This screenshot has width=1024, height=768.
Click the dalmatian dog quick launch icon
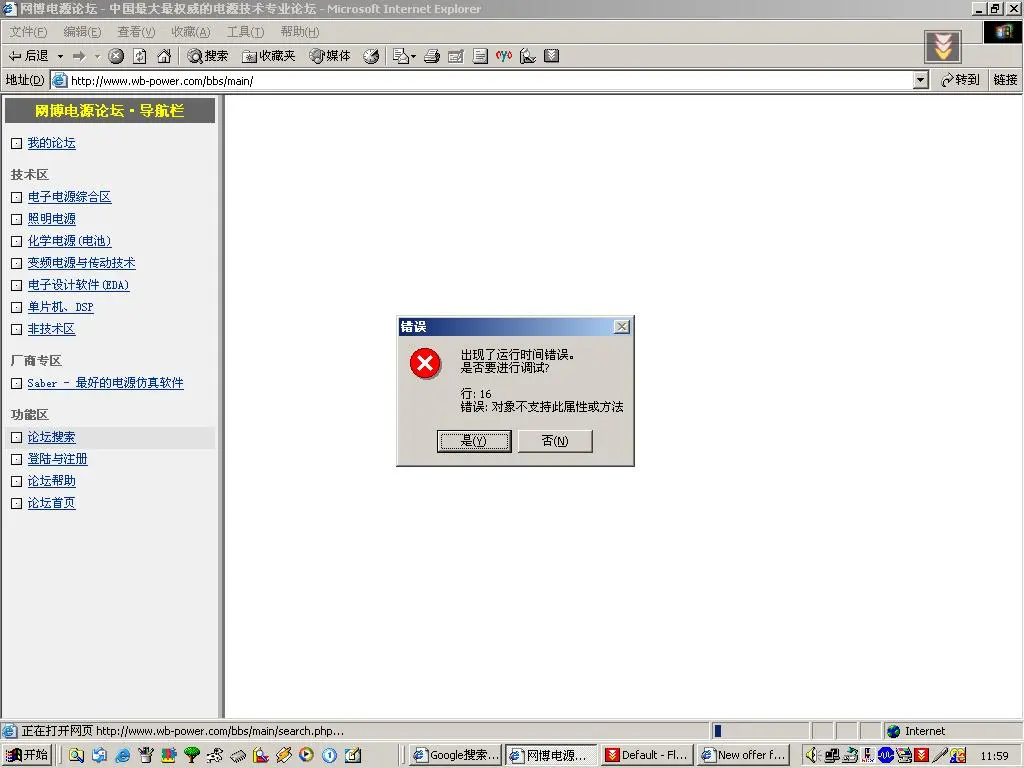tap(214, 756)
